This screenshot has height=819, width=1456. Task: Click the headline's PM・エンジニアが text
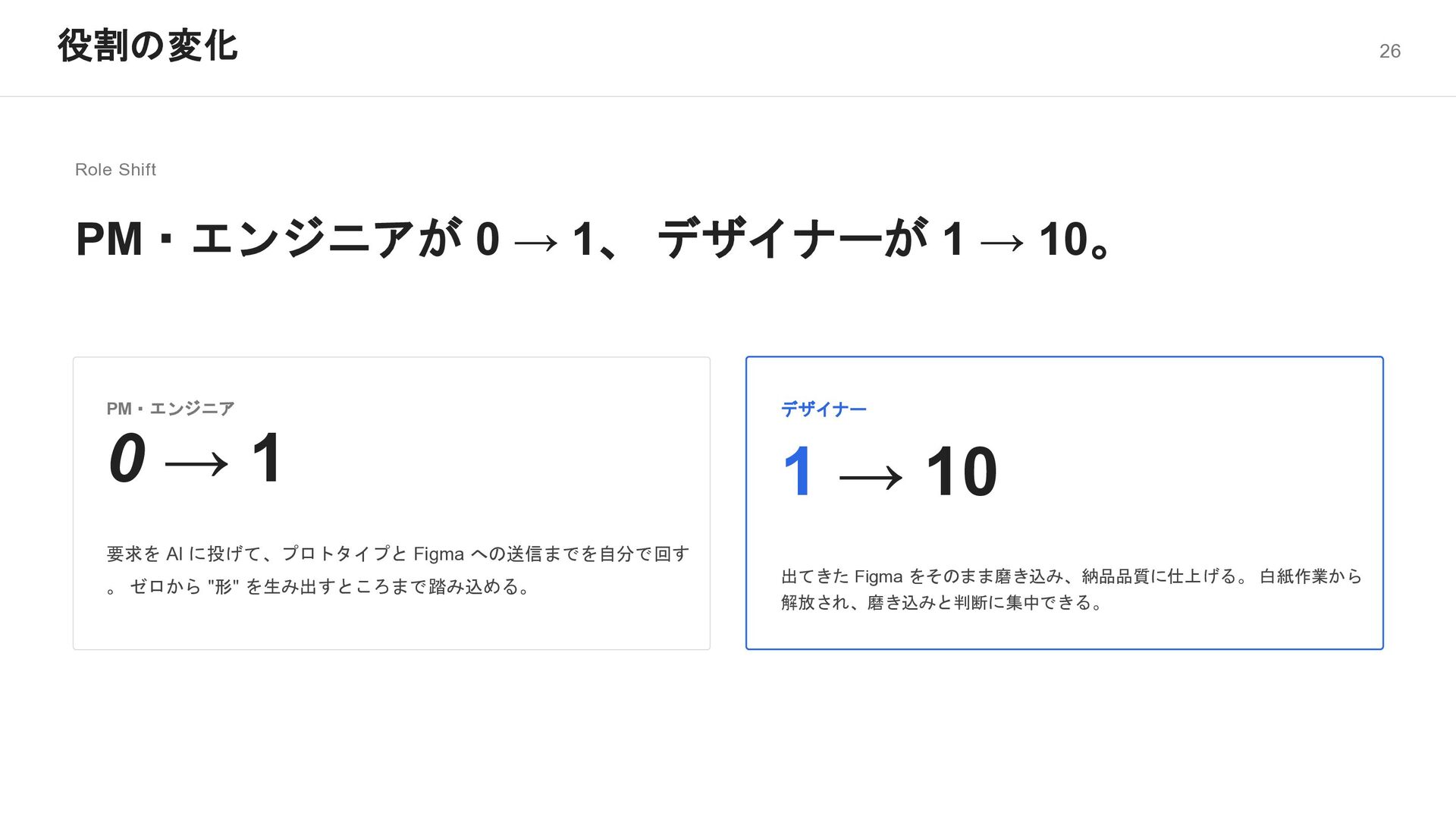268,239
